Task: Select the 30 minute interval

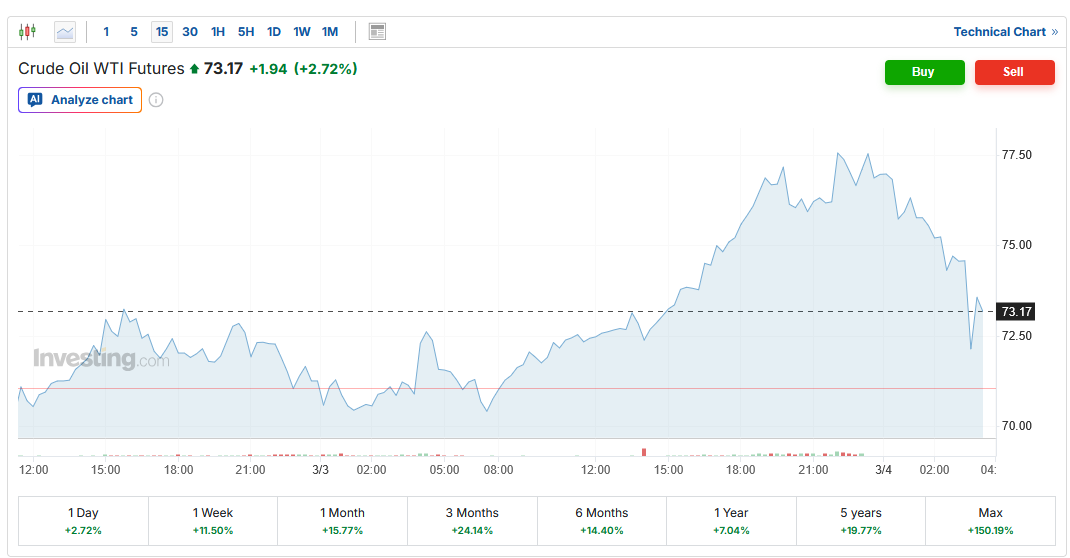Action: coord(190,31)
